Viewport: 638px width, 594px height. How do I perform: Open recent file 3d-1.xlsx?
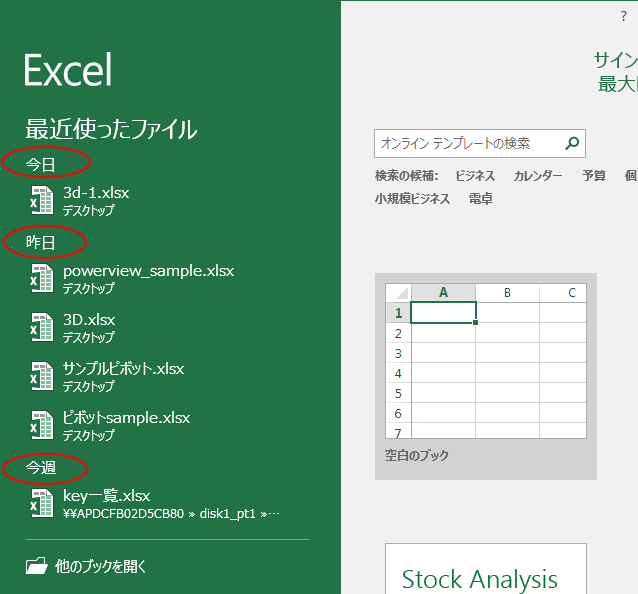point(96,193)
